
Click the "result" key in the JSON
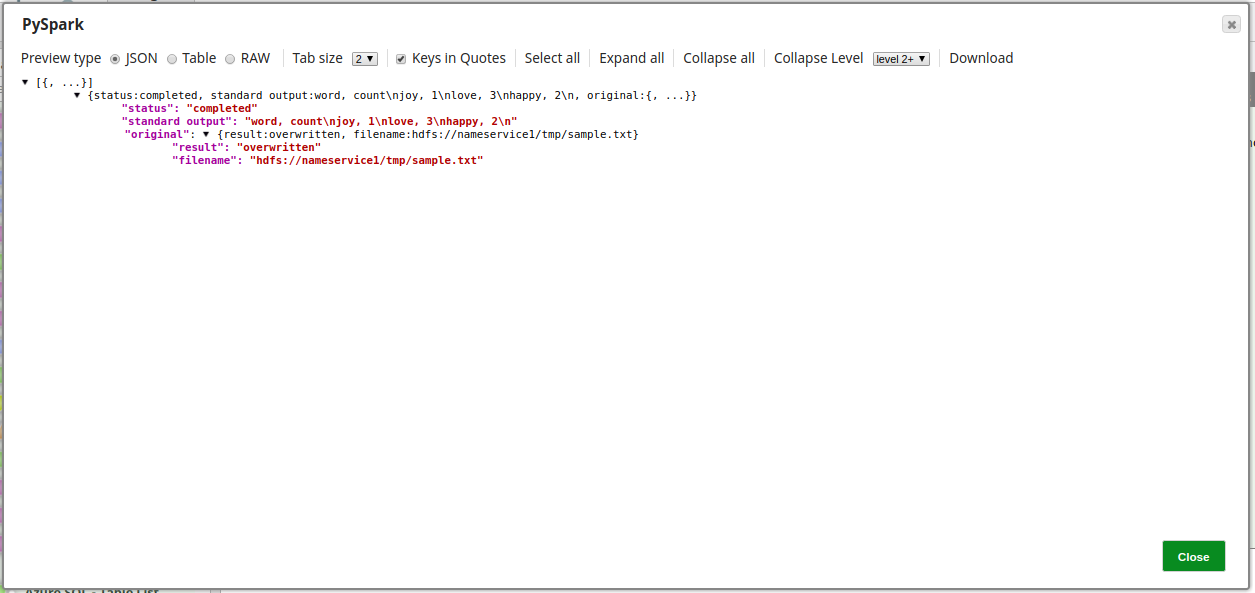pyautogui.click(x=197, y=147)
